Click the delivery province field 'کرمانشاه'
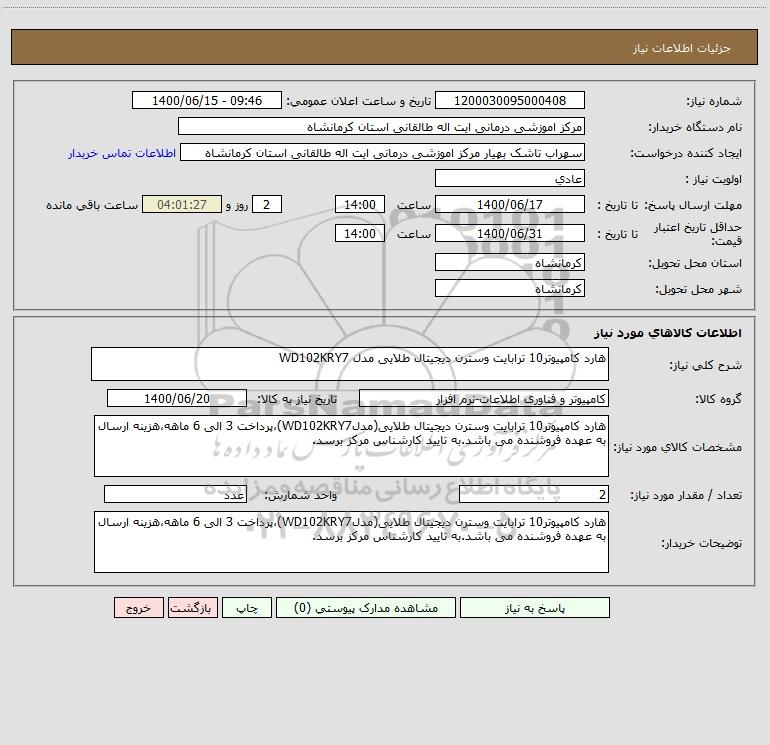Image resolution: width=770 pixels, height=745 pixels. (x=510, y=262)
